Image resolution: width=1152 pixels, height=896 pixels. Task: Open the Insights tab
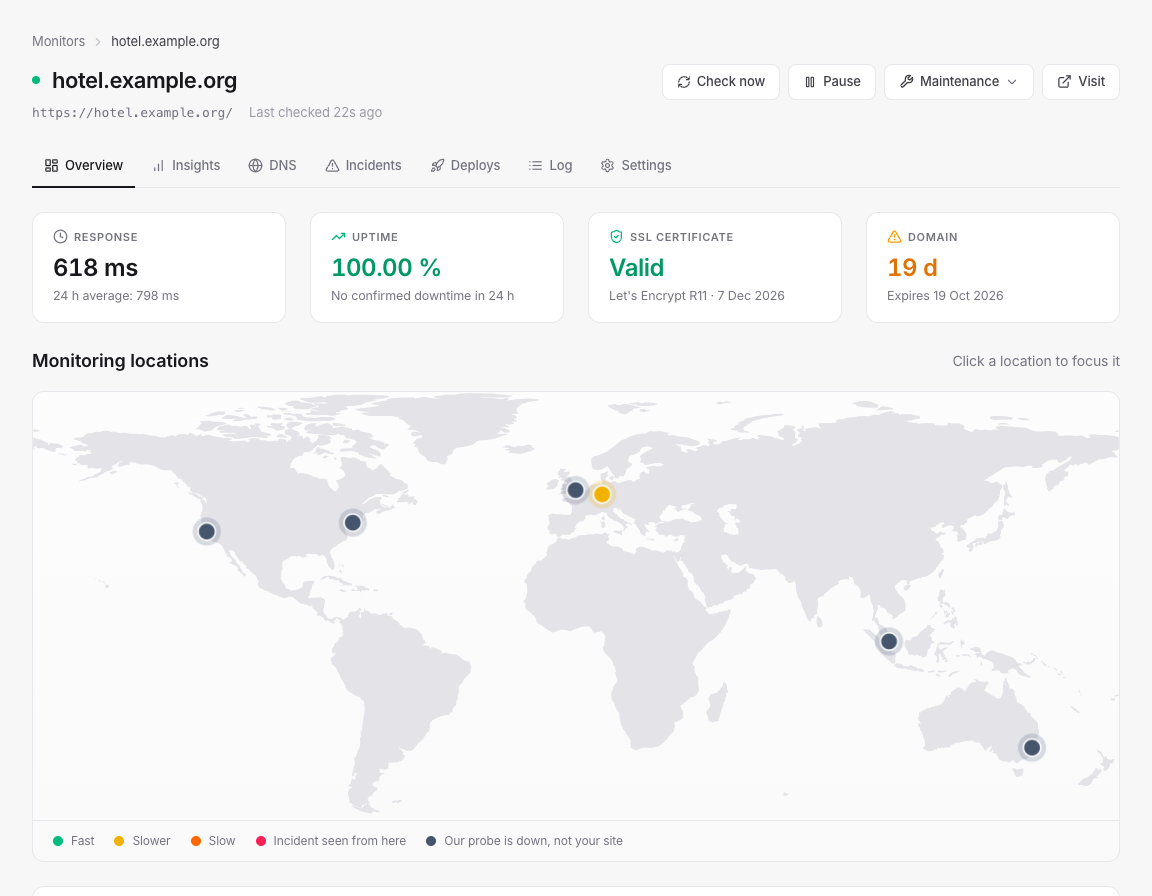[186, 165]
